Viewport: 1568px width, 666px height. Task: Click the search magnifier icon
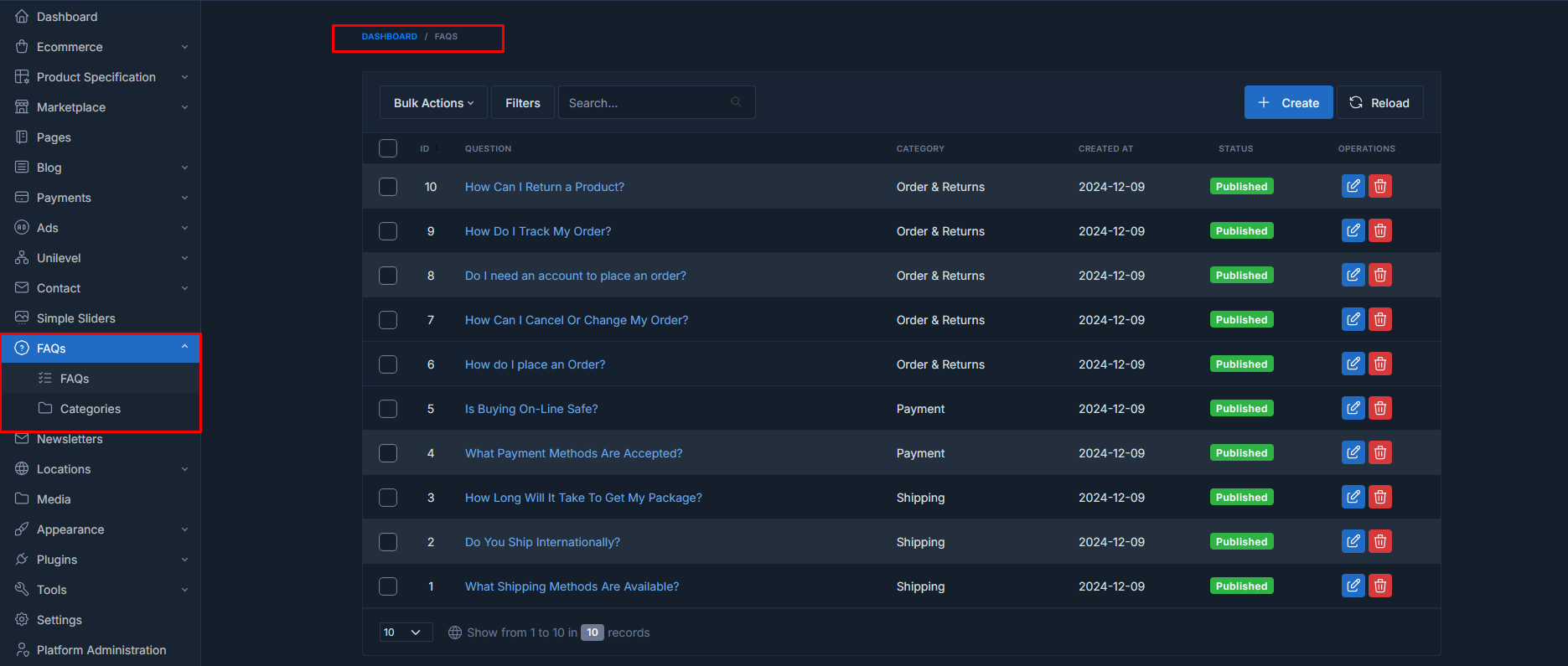pos(736,102)
